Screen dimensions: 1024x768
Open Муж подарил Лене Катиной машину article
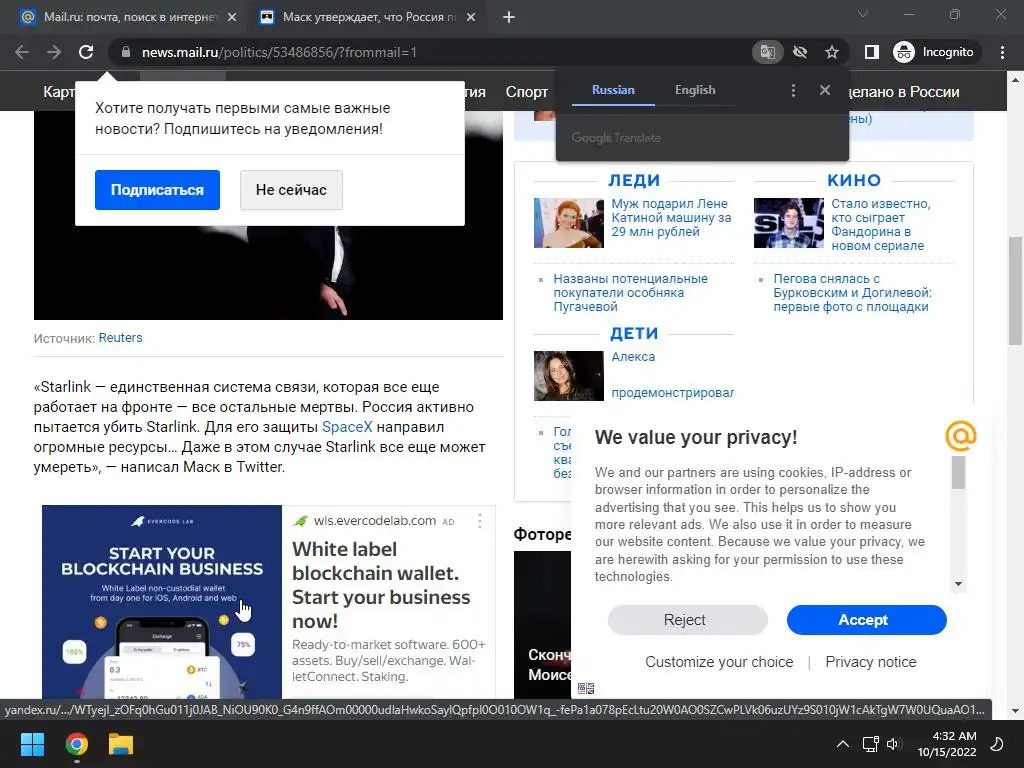(x=671, y=217)
